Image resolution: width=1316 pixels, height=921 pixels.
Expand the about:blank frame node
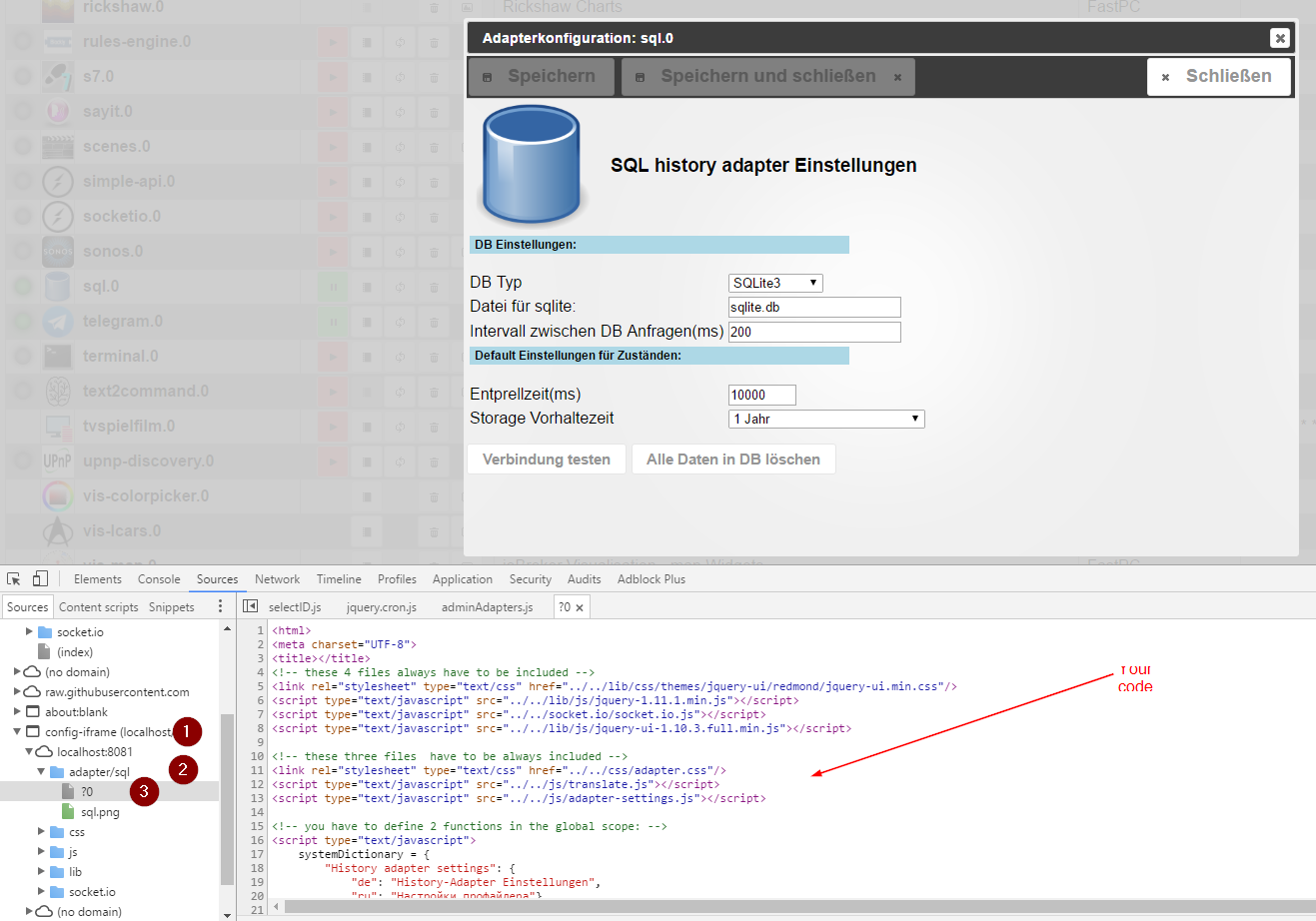pos(17,711)
